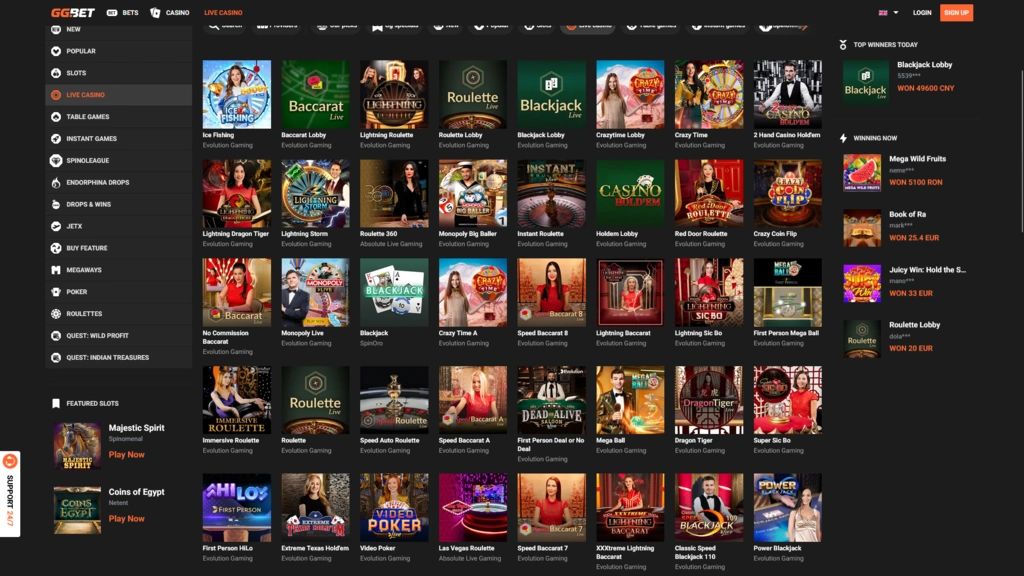Select Endorphina Drops flame icon
Screen dimensions: 1024x576
56,182
